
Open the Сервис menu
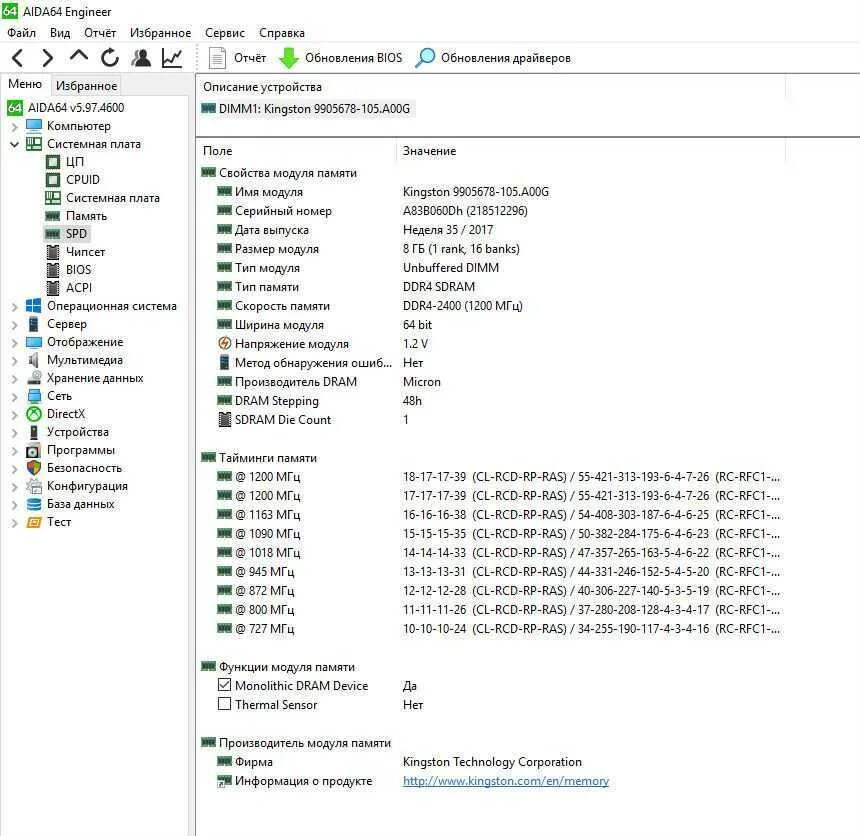(225, 33)
